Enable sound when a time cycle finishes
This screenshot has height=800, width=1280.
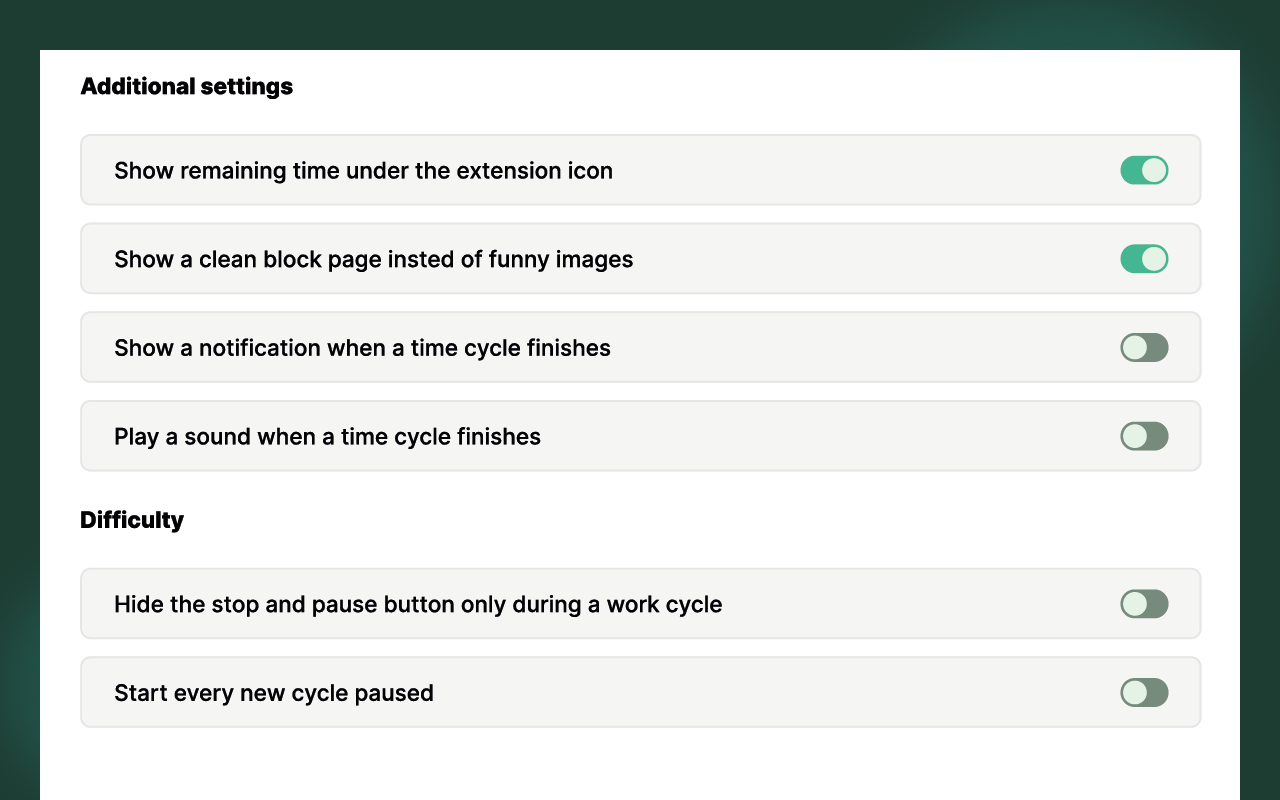[1144, 436]
